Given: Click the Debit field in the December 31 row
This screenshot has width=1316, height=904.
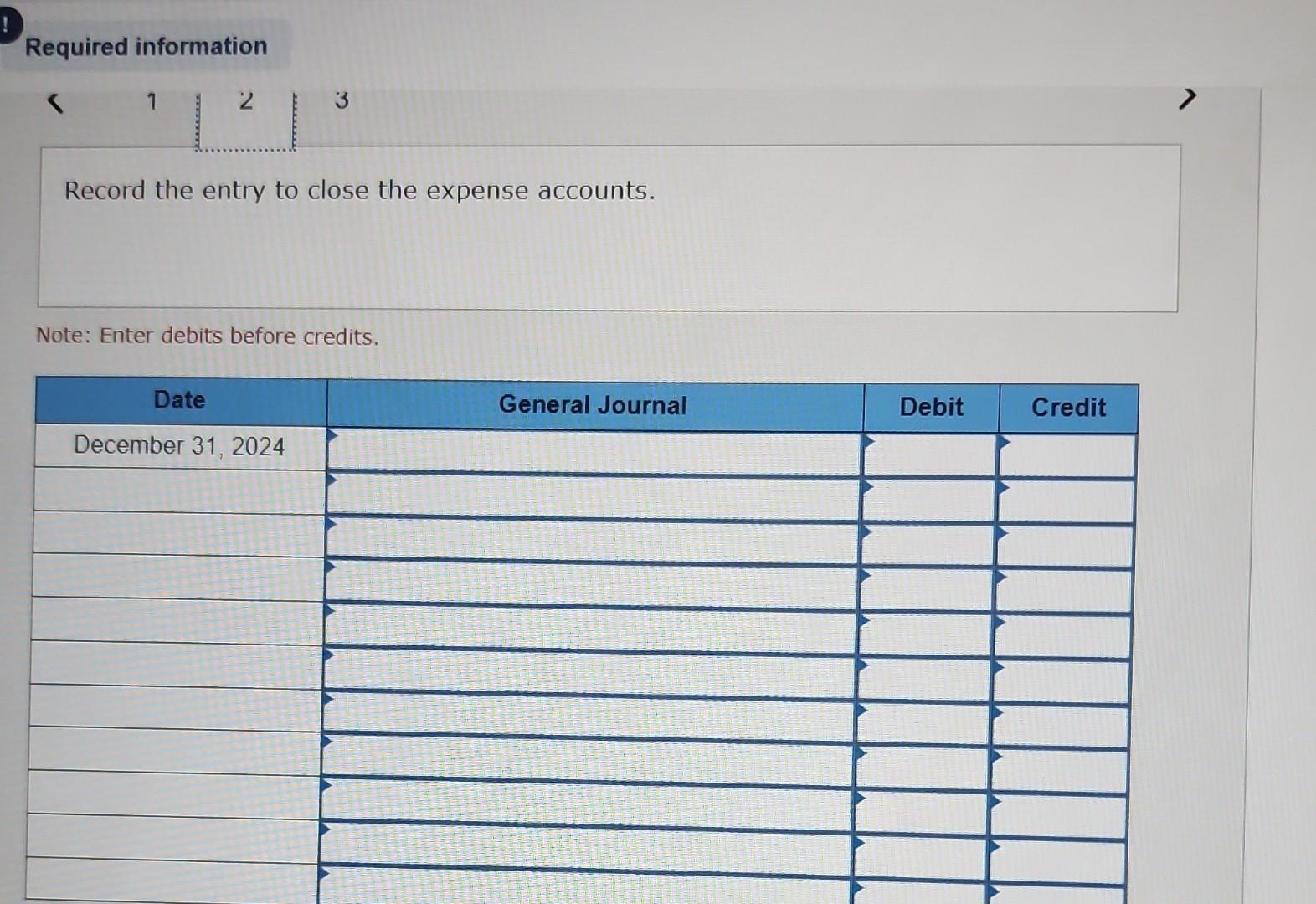Looking at the screenshot, I should pyautogui.click(x=929, y=455).
